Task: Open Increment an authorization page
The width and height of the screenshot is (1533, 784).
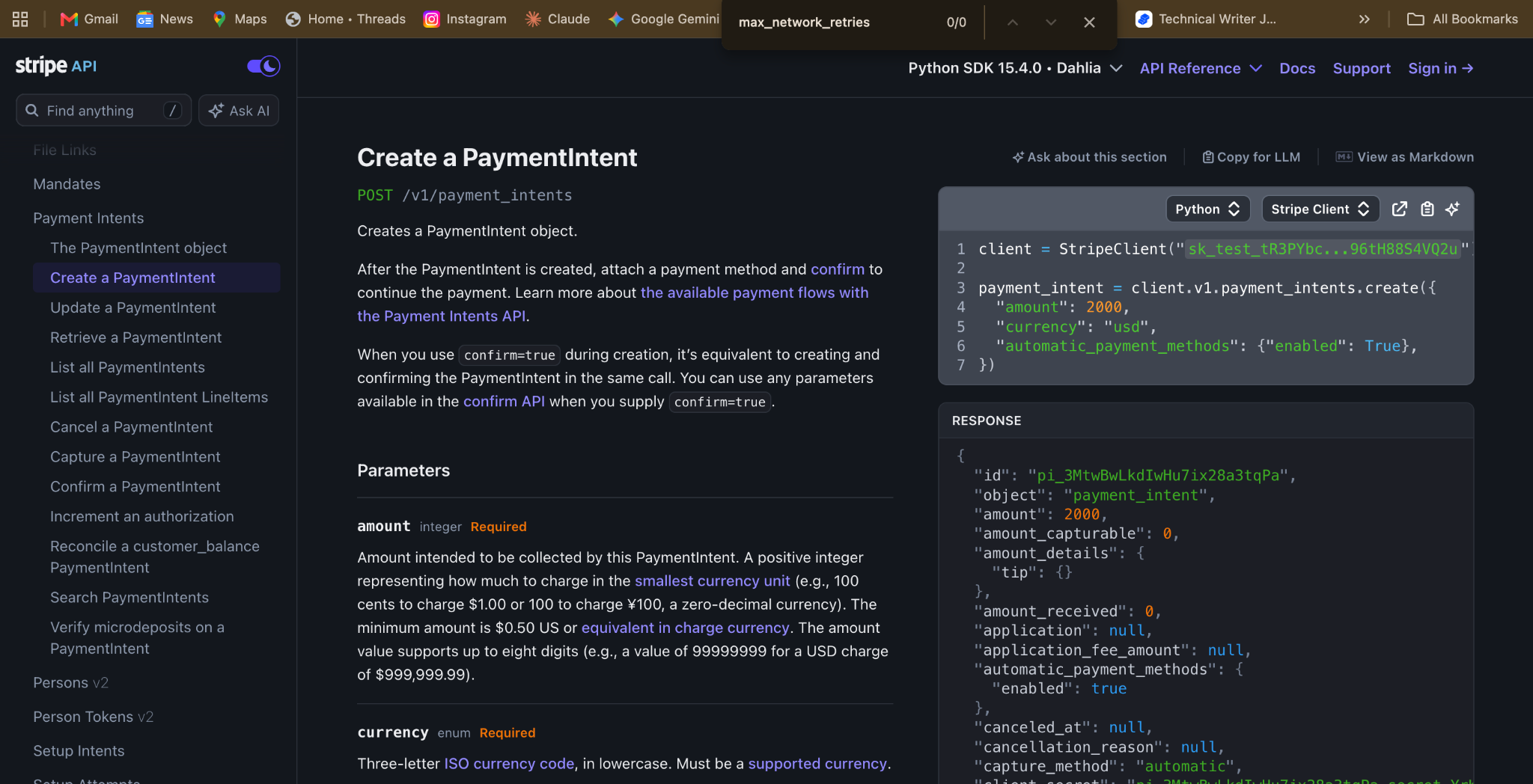Action: [141, 517]
